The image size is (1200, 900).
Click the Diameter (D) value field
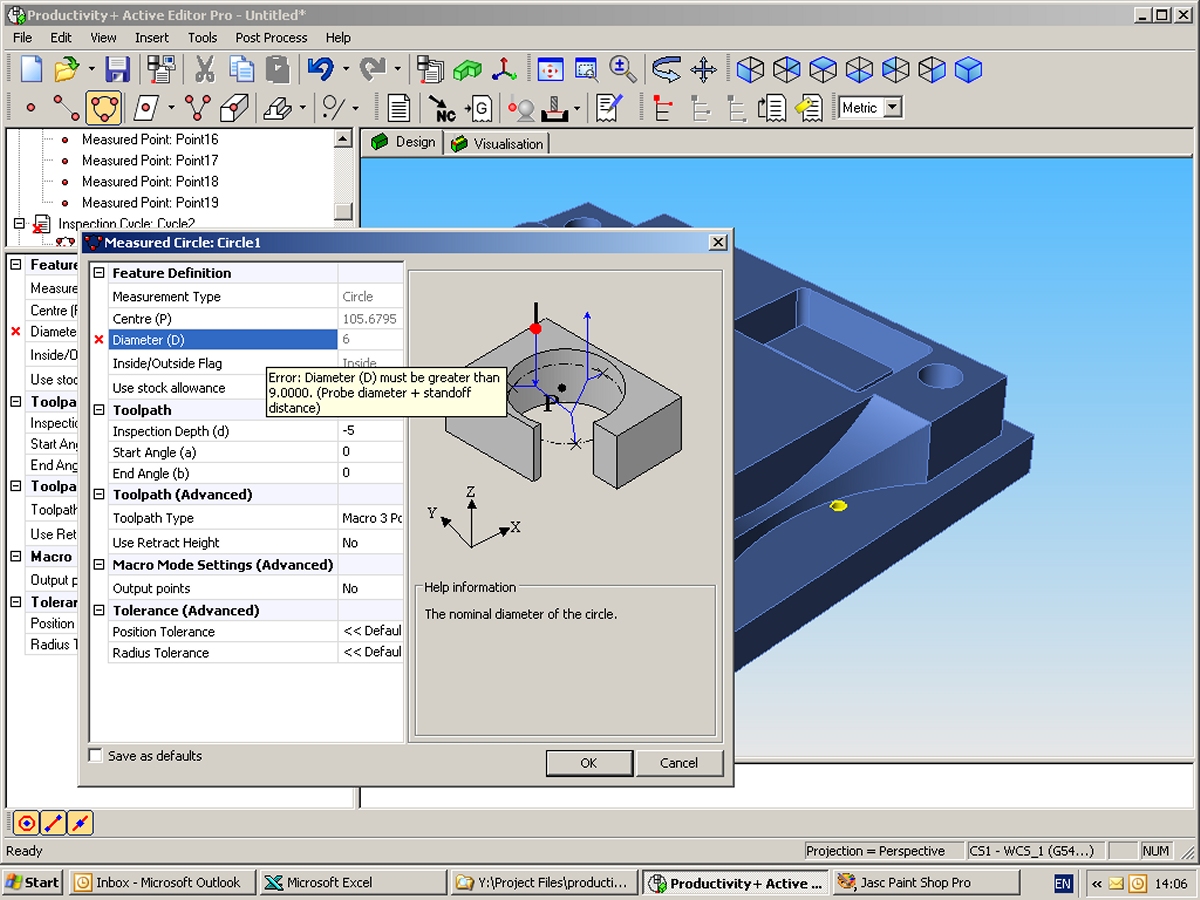(370, 340)
